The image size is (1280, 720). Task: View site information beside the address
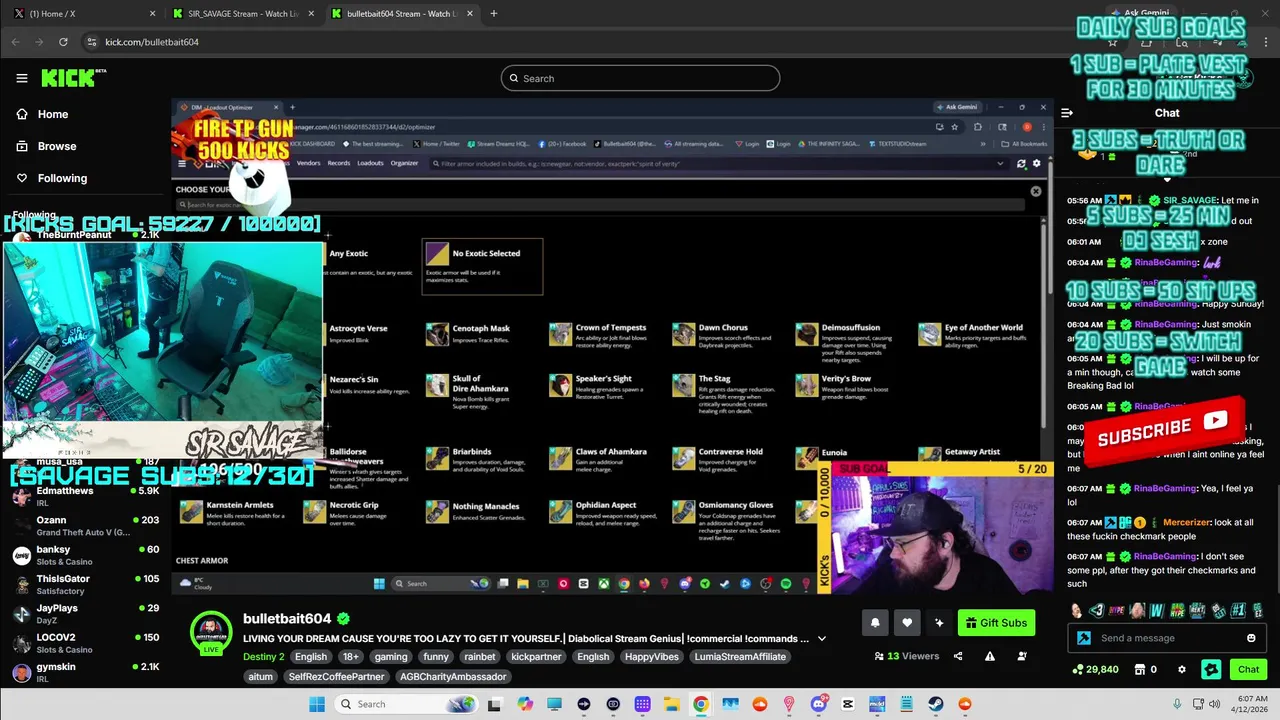coord(92,42)
